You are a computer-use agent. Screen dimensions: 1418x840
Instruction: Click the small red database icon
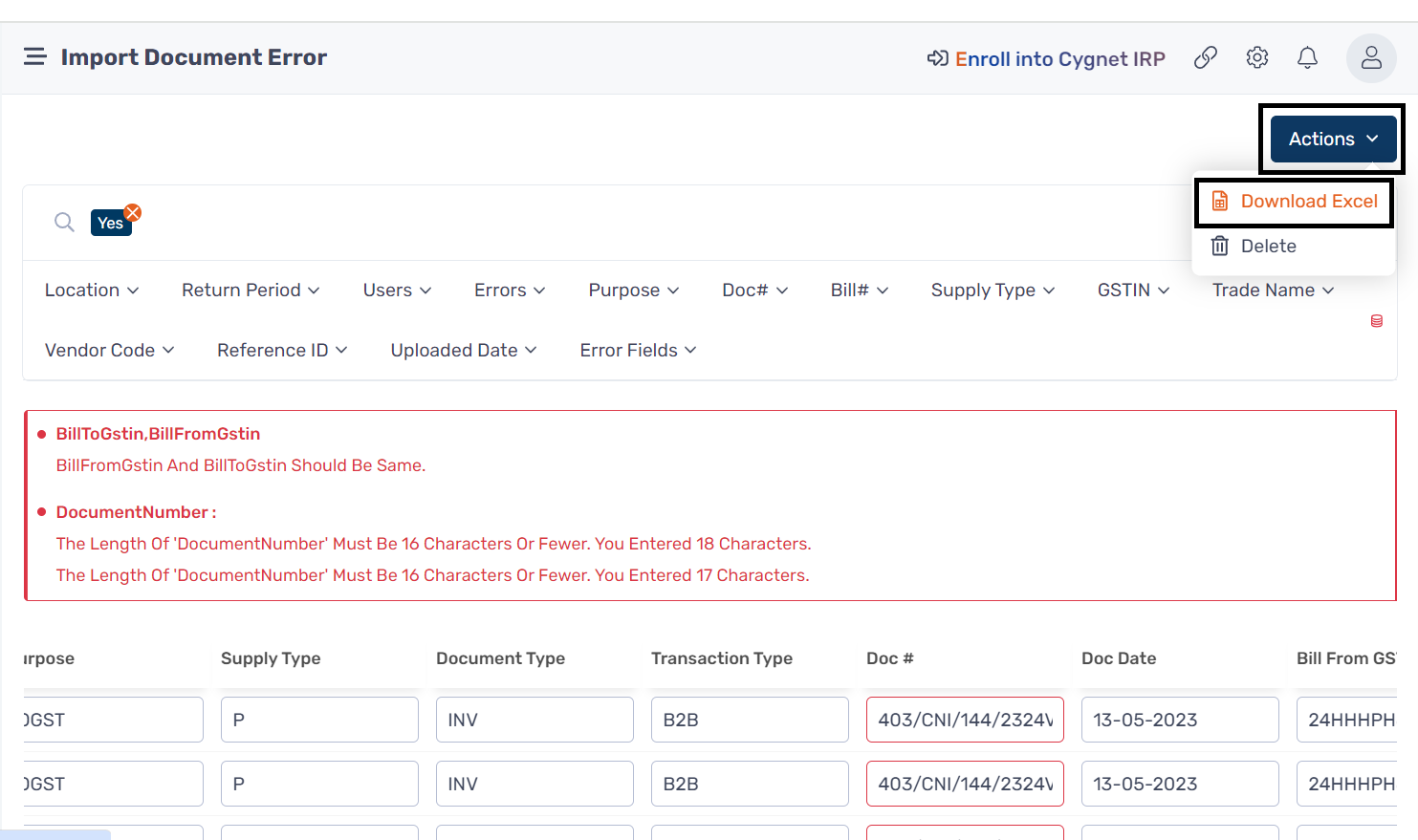point(1377,321)
